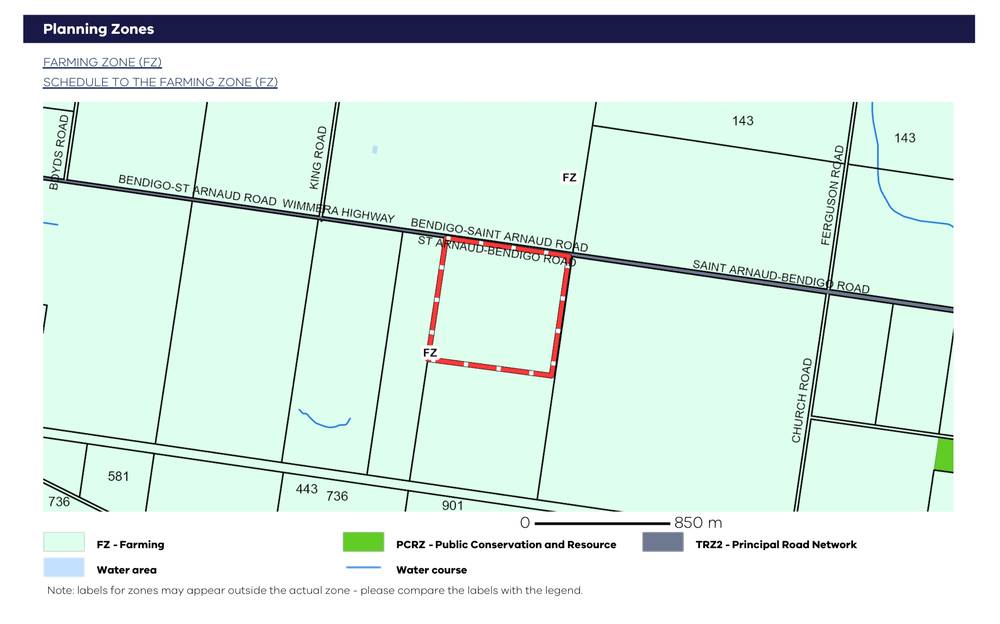Click the CHURCH ROAD label
Viewport: 1000px width, 624px height.
[x=799, y=400]
